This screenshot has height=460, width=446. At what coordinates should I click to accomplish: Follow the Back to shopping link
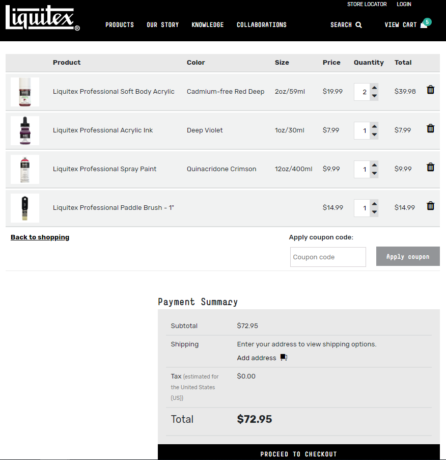click(40, 237)
